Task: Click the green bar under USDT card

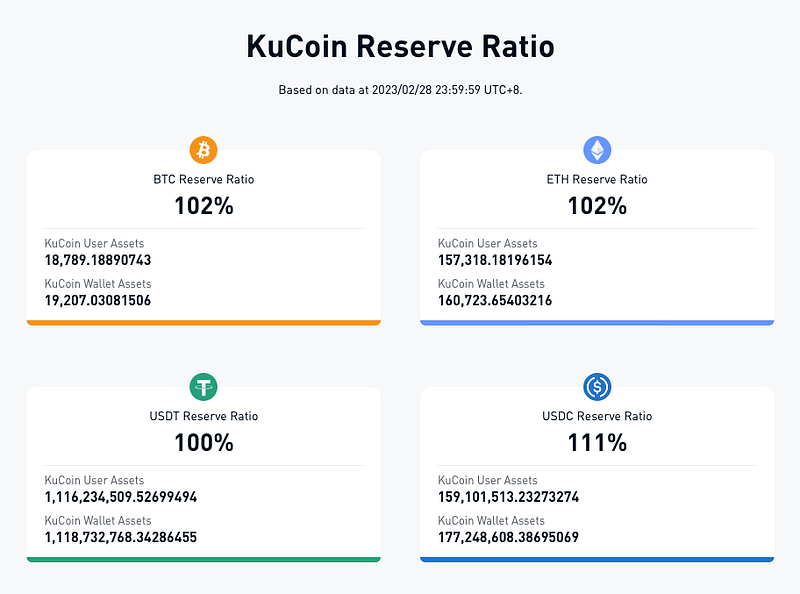Action: coord(204,559)
